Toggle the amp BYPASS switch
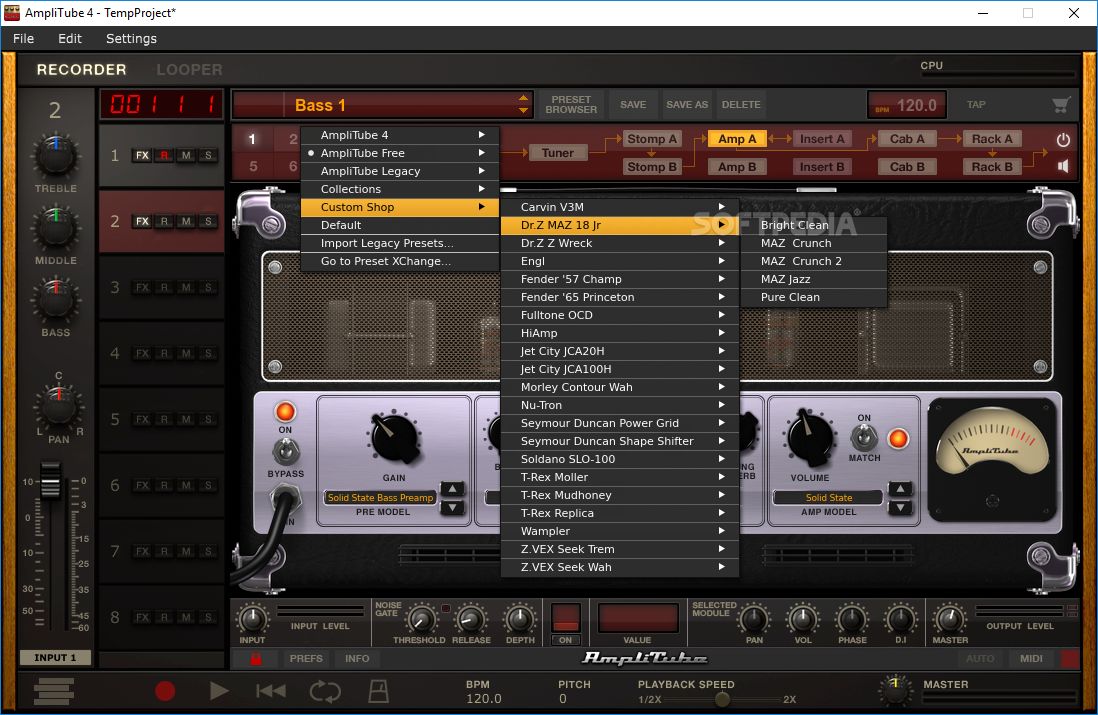Screen dimensions: 1098x715 click(x=286, y=451)
